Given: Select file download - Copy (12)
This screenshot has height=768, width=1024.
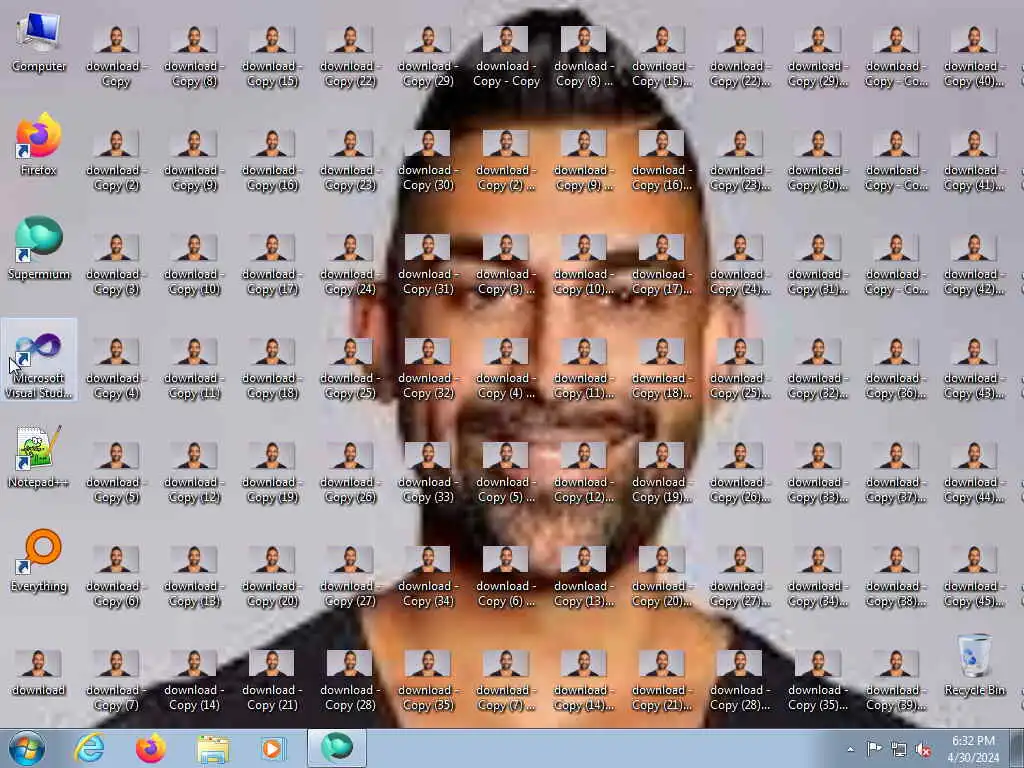Looking at the screenshot, I should [194, 473].
